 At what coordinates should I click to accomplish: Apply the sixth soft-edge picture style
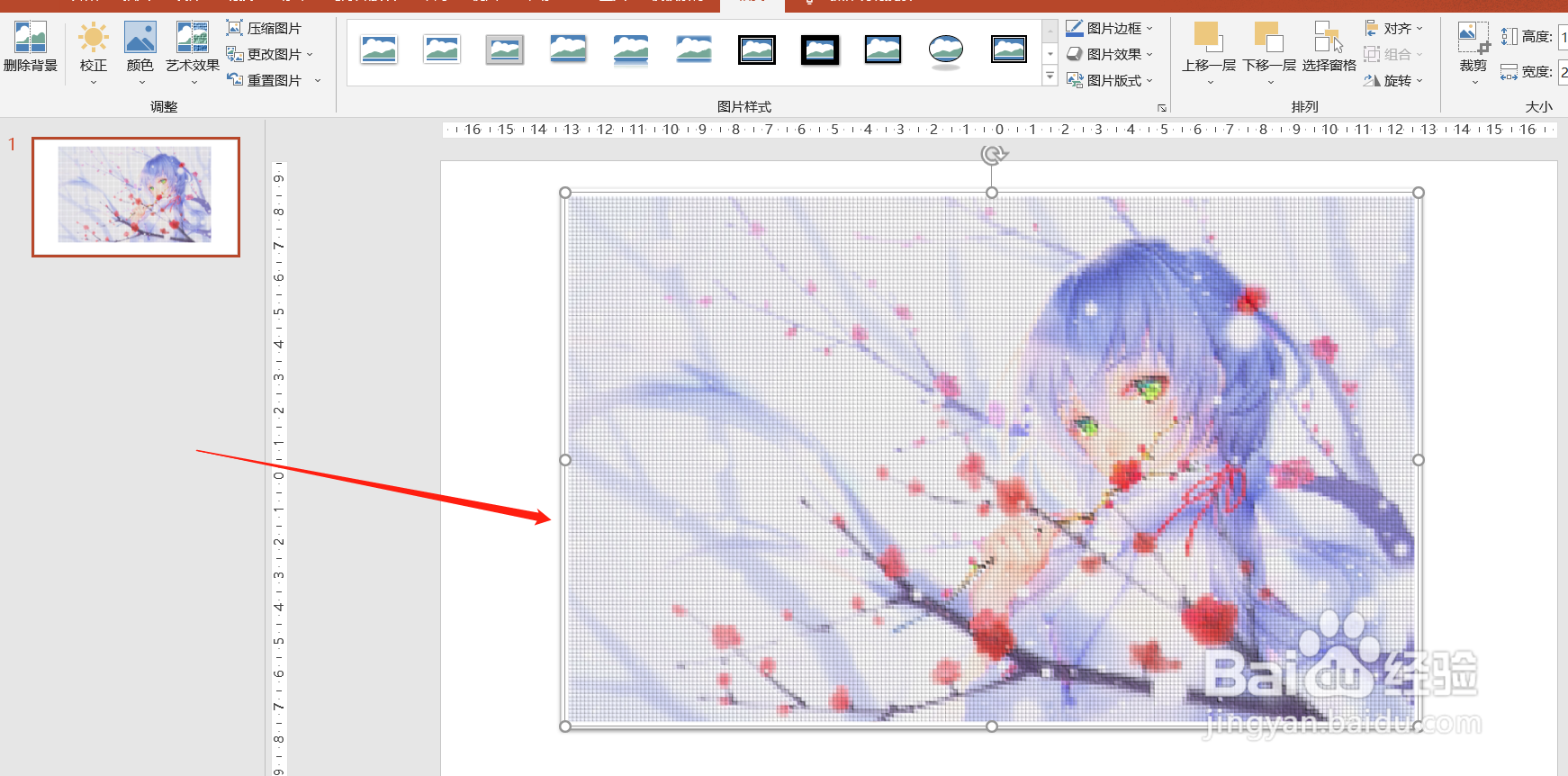(694, 50)
